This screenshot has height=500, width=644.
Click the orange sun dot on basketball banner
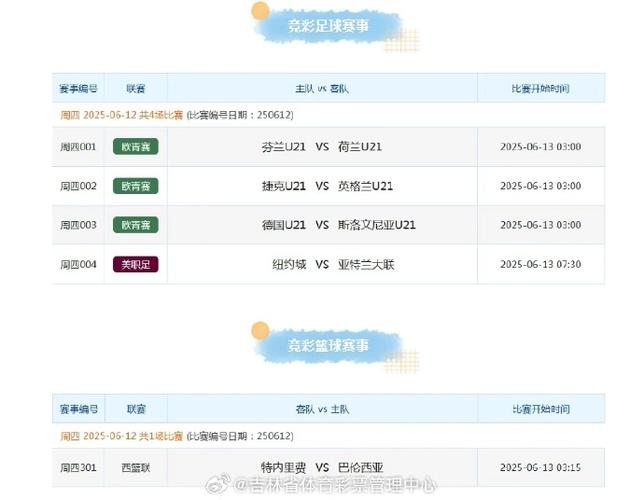pyautogui.click(x=260, y=331)
